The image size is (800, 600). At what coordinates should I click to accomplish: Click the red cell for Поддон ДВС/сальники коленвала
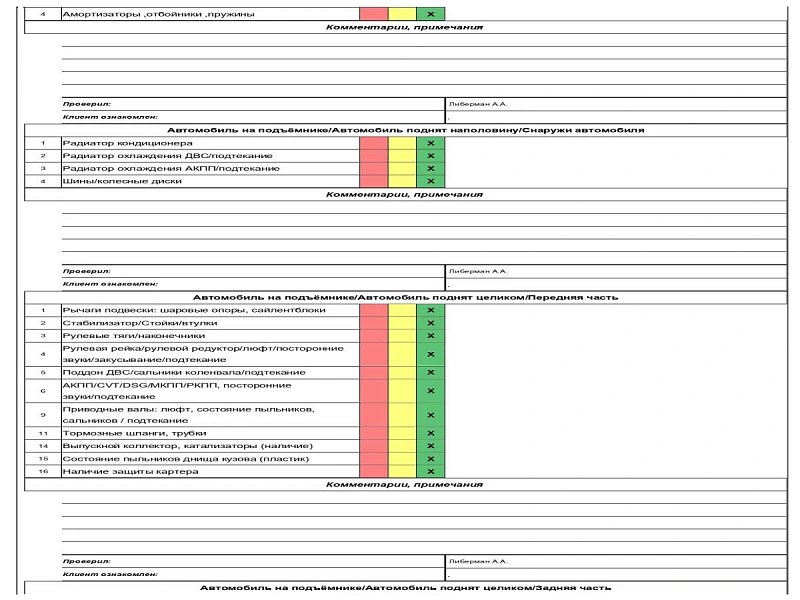(373, 372)
